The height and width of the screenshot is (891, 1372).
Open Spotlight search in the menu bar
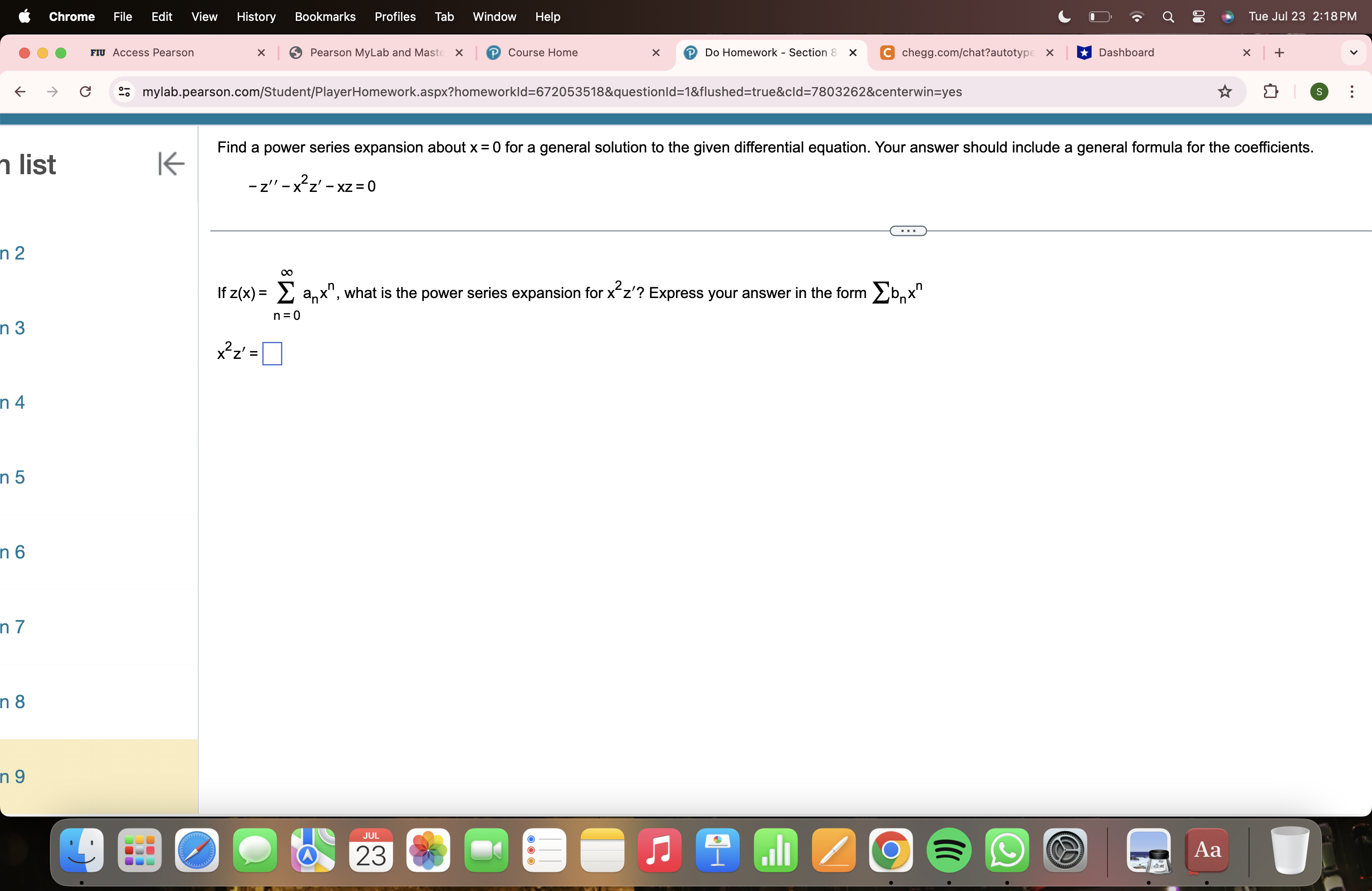click(1168, 17)
